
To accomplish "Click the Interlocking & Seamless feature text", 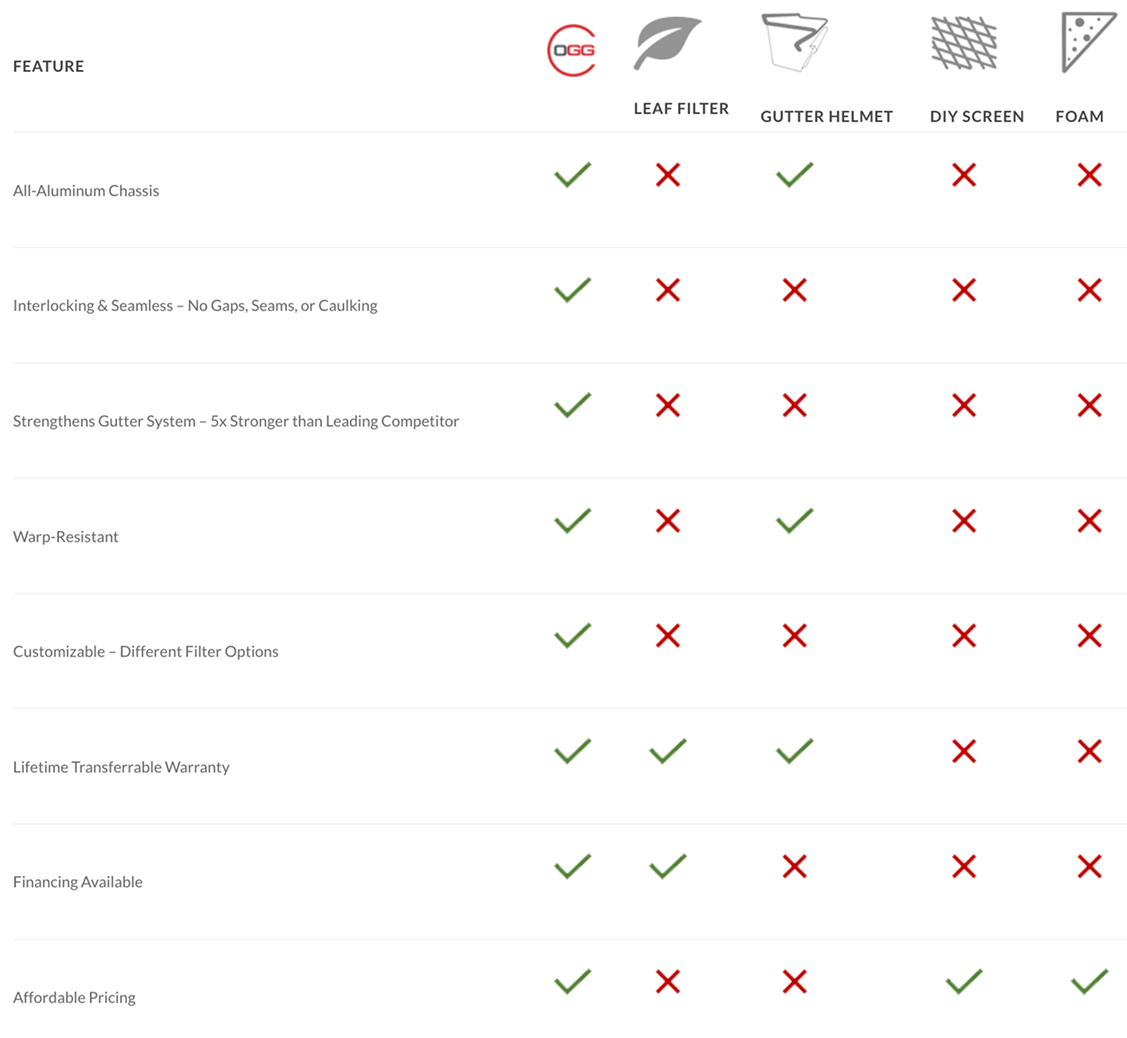I will (195, 306).
